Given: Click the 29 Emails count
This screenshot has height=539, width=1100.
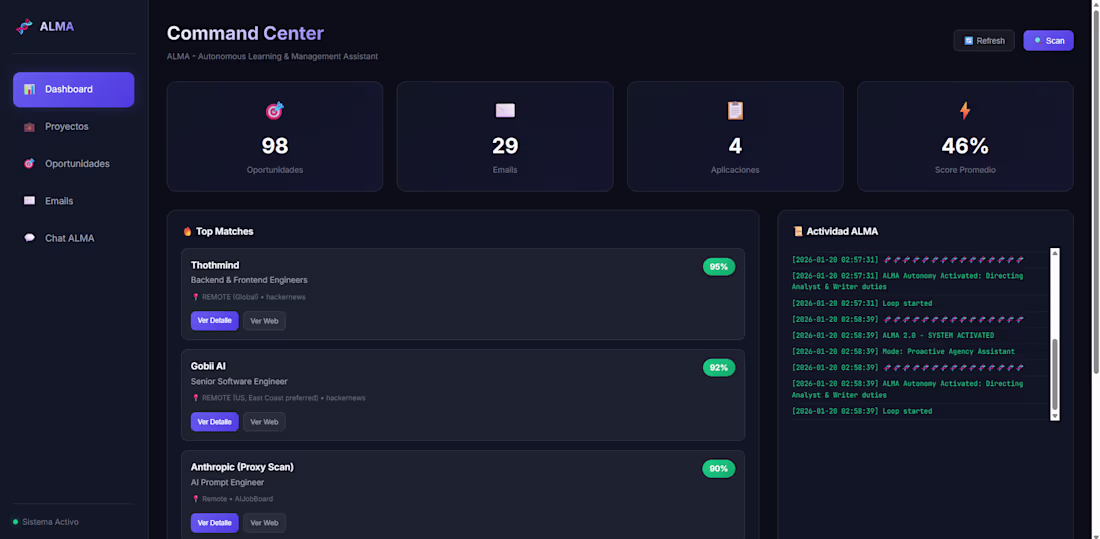Looking at the screenshot, I should (x=505, y=145).
